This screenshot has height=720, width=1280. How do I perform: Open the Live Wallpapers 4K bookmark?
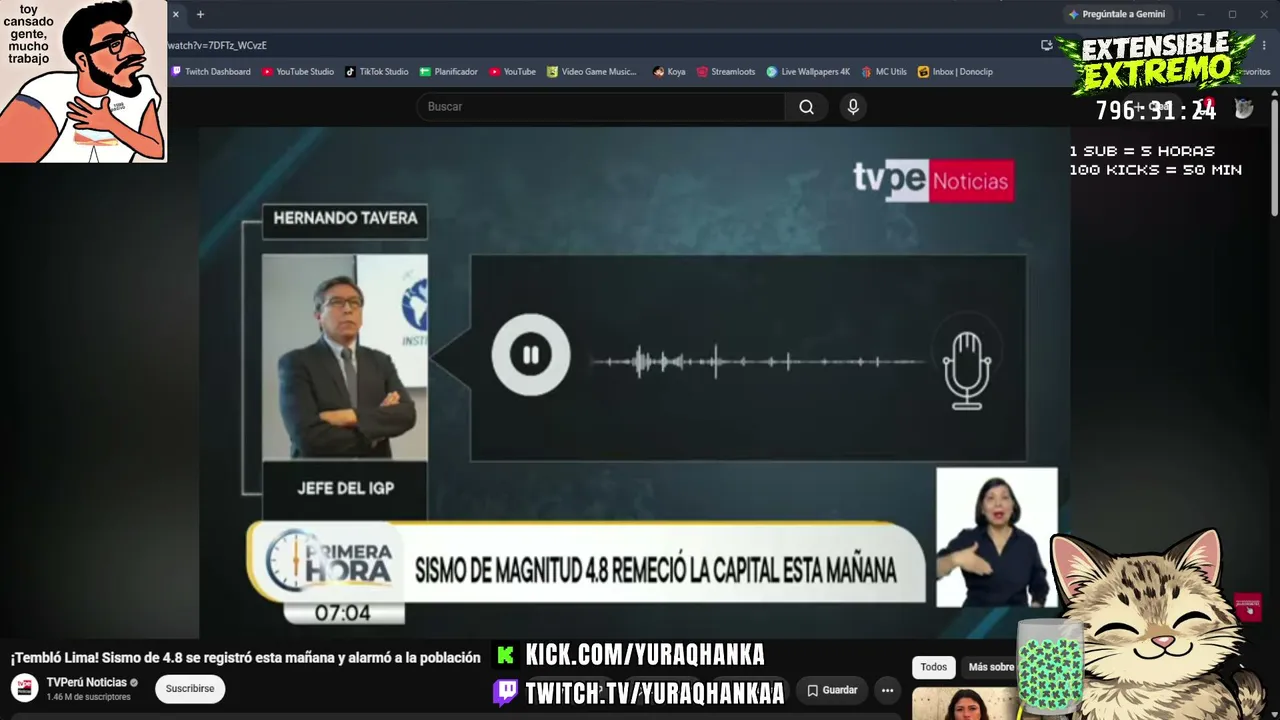(x=808, y=72)
